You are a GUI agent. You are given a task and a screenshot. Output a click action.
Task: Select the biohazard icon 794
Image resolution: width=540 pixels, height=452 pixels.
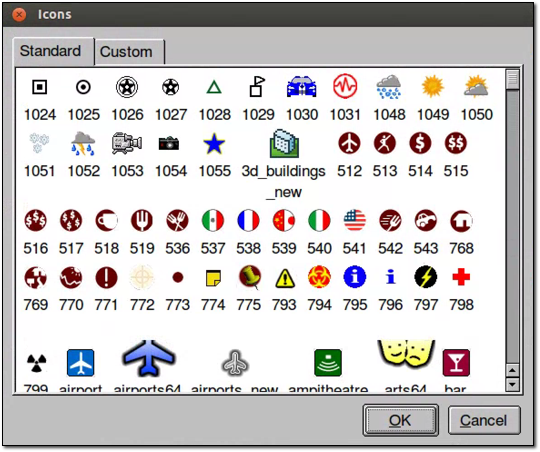(x=319, y=277)
